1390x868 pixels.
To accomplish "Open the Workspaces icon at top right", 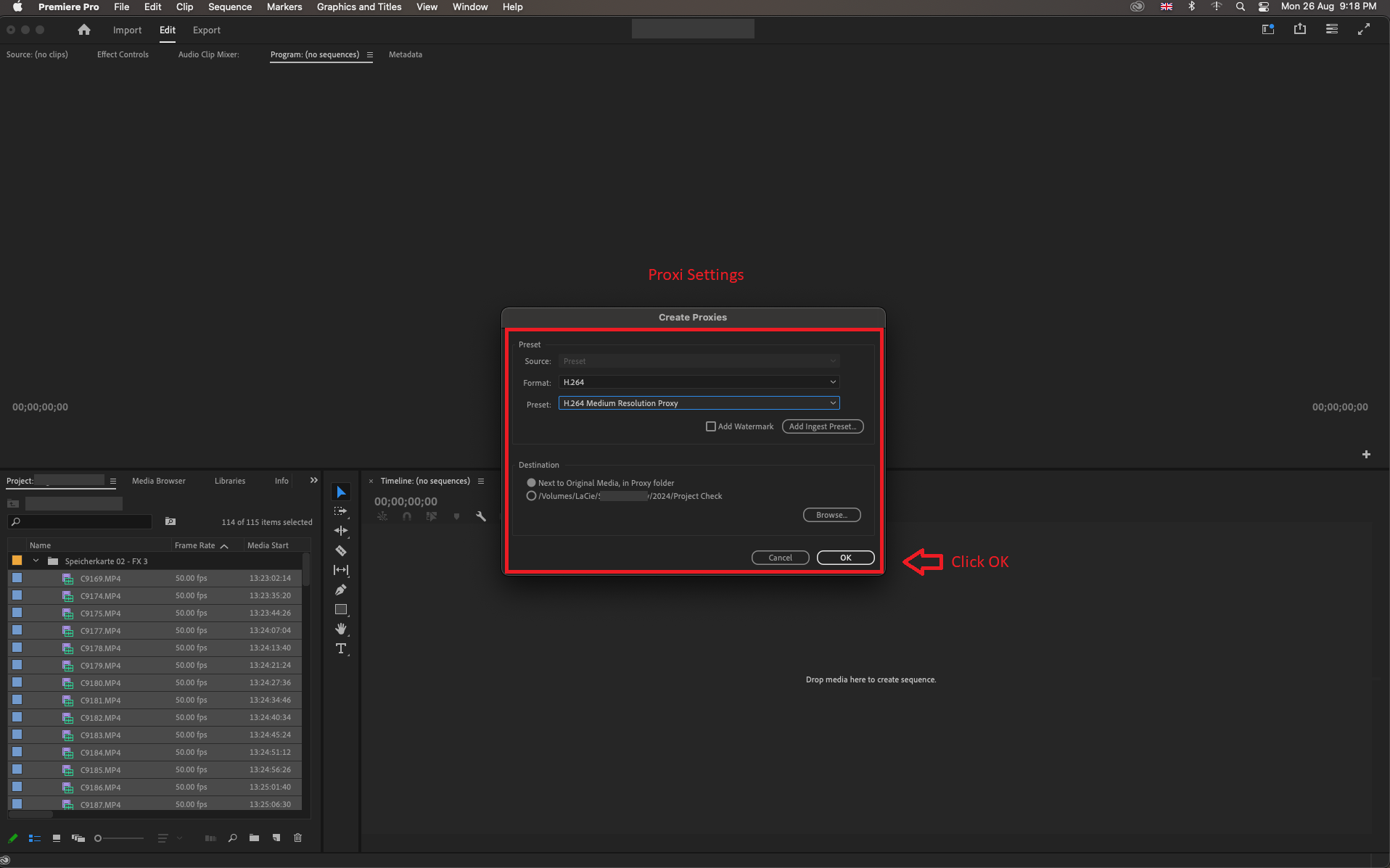I will coord(1268,29).
